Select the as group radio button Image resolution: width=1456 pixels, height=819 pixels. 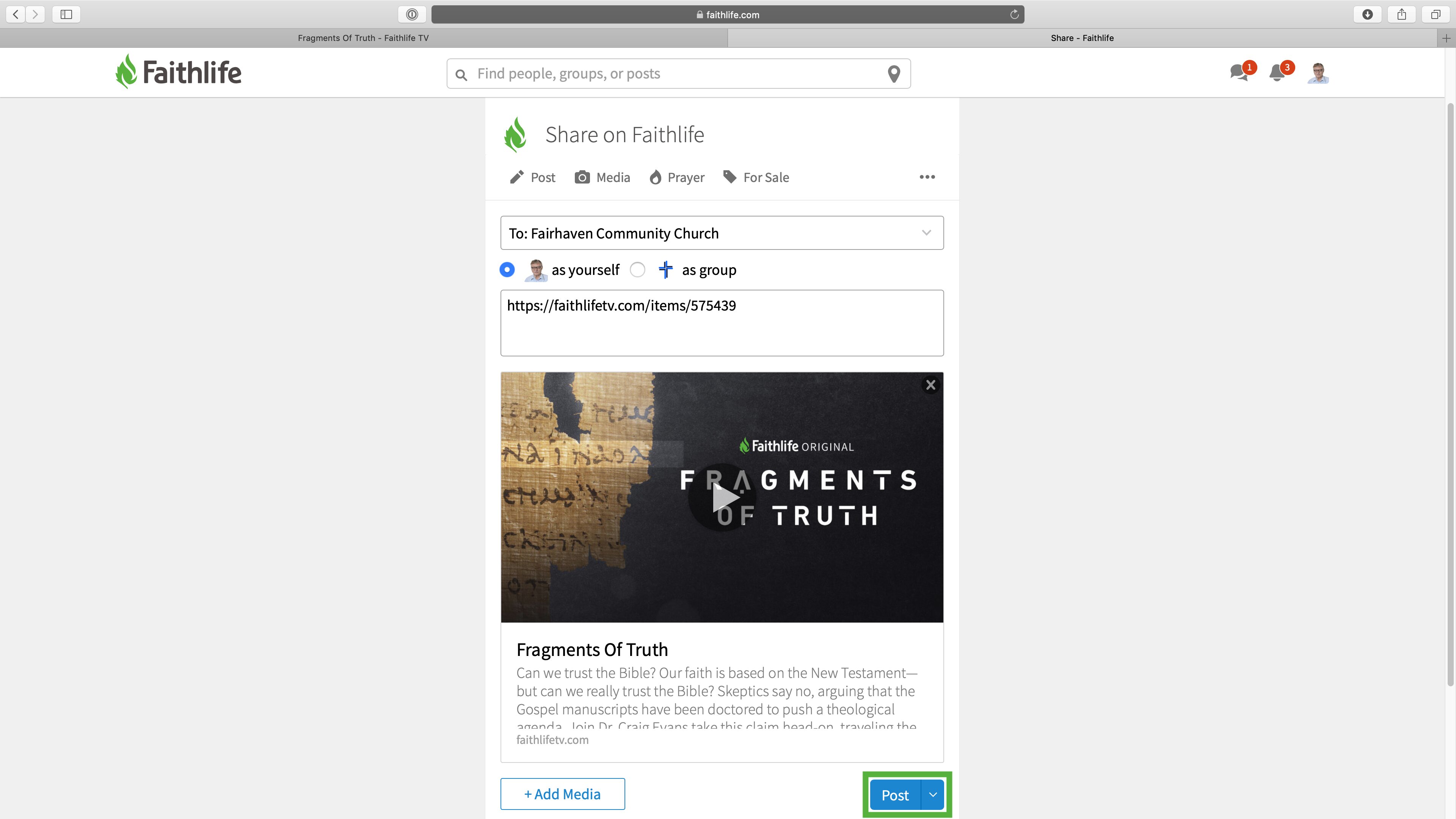(637, 270)
